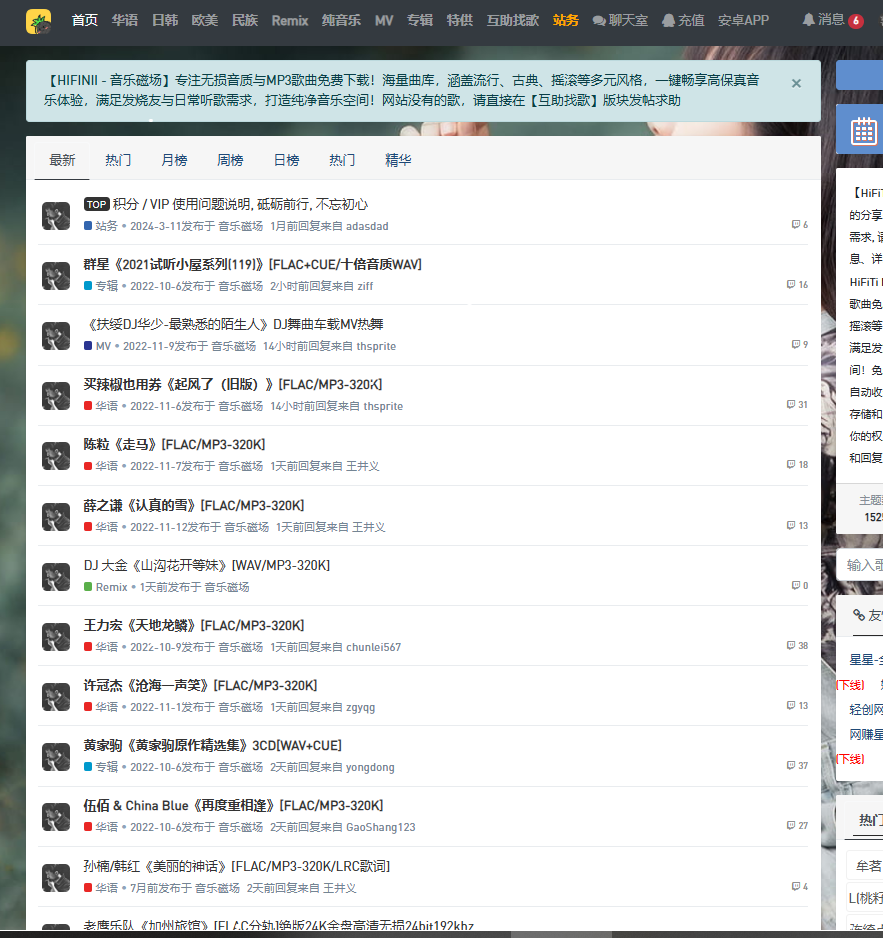Open the 安卓APP link
Screen dimensions: 883x938
tap(743, 20)
